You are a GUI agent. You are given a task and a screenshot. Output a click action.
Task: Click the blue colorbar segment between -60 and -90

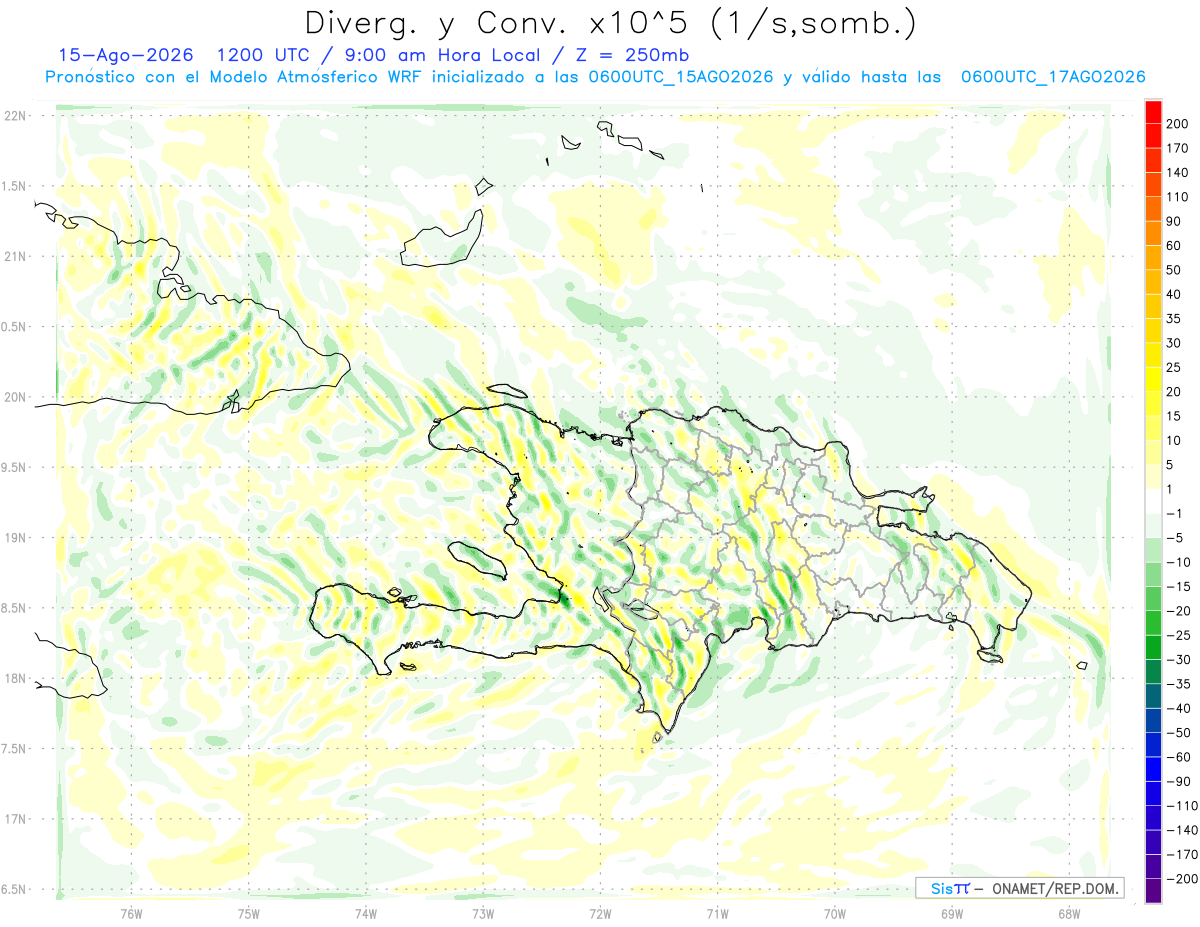[1153, 769]
